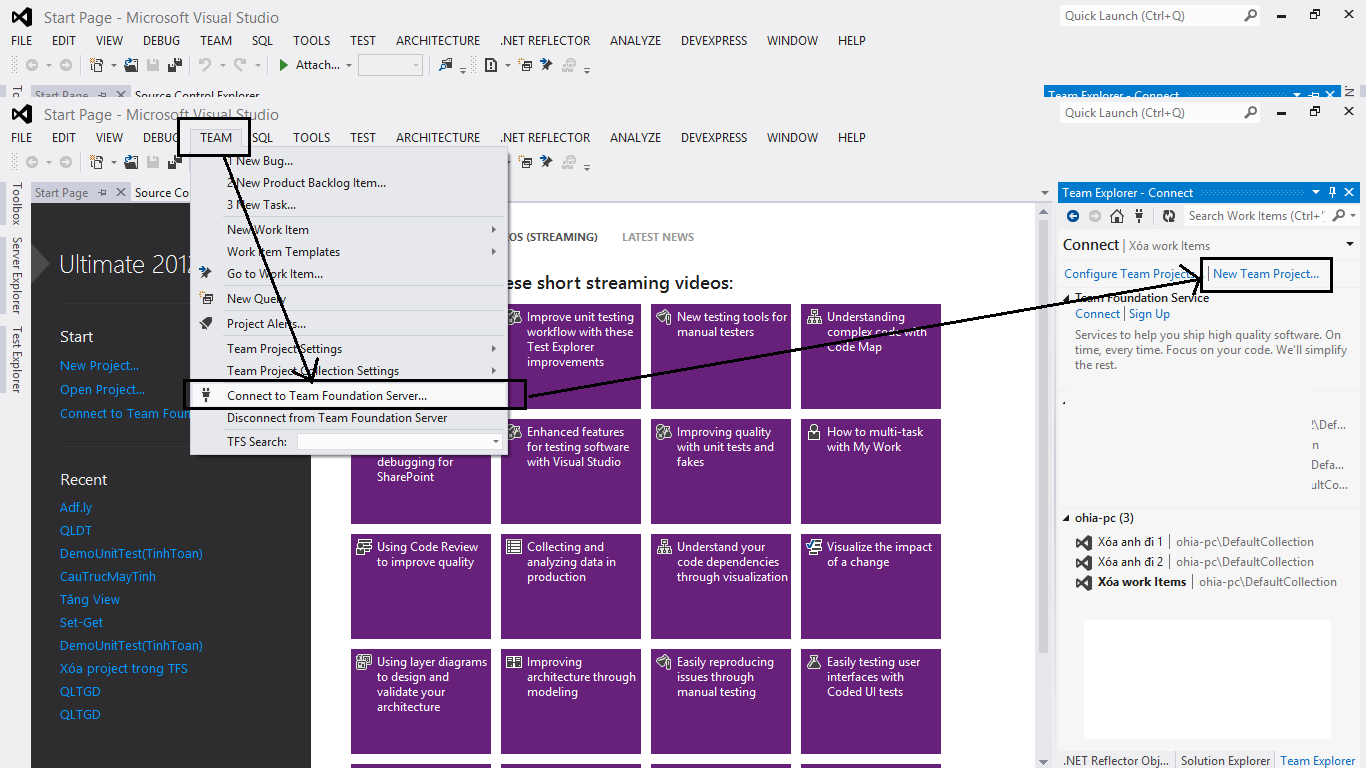The height and width of the screenshot is (768, 1366).
Task: Click the New Team Project link
Action: (x=1265, y=274)
